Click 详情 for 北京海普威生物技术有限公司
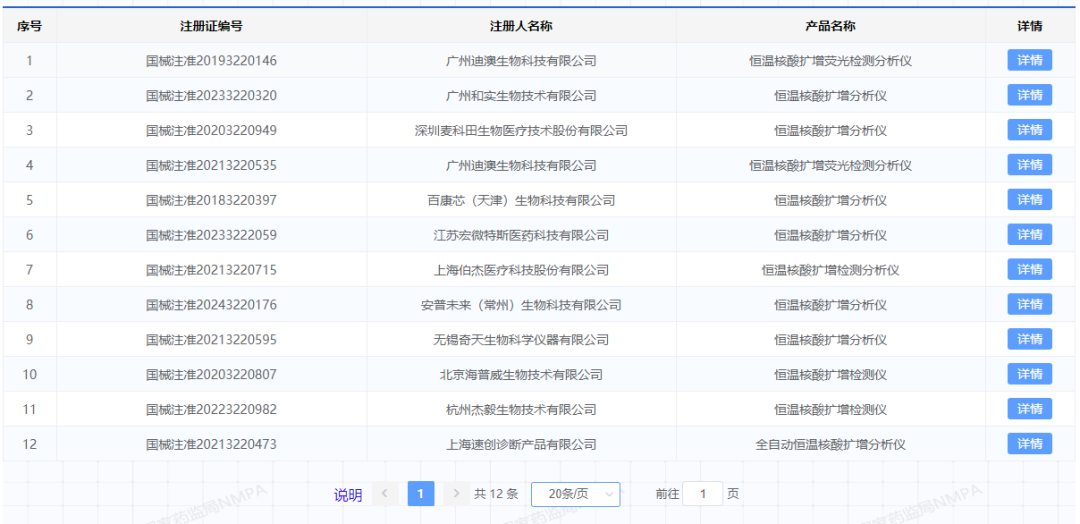The image size is (1080, 524). [1030, 374]
